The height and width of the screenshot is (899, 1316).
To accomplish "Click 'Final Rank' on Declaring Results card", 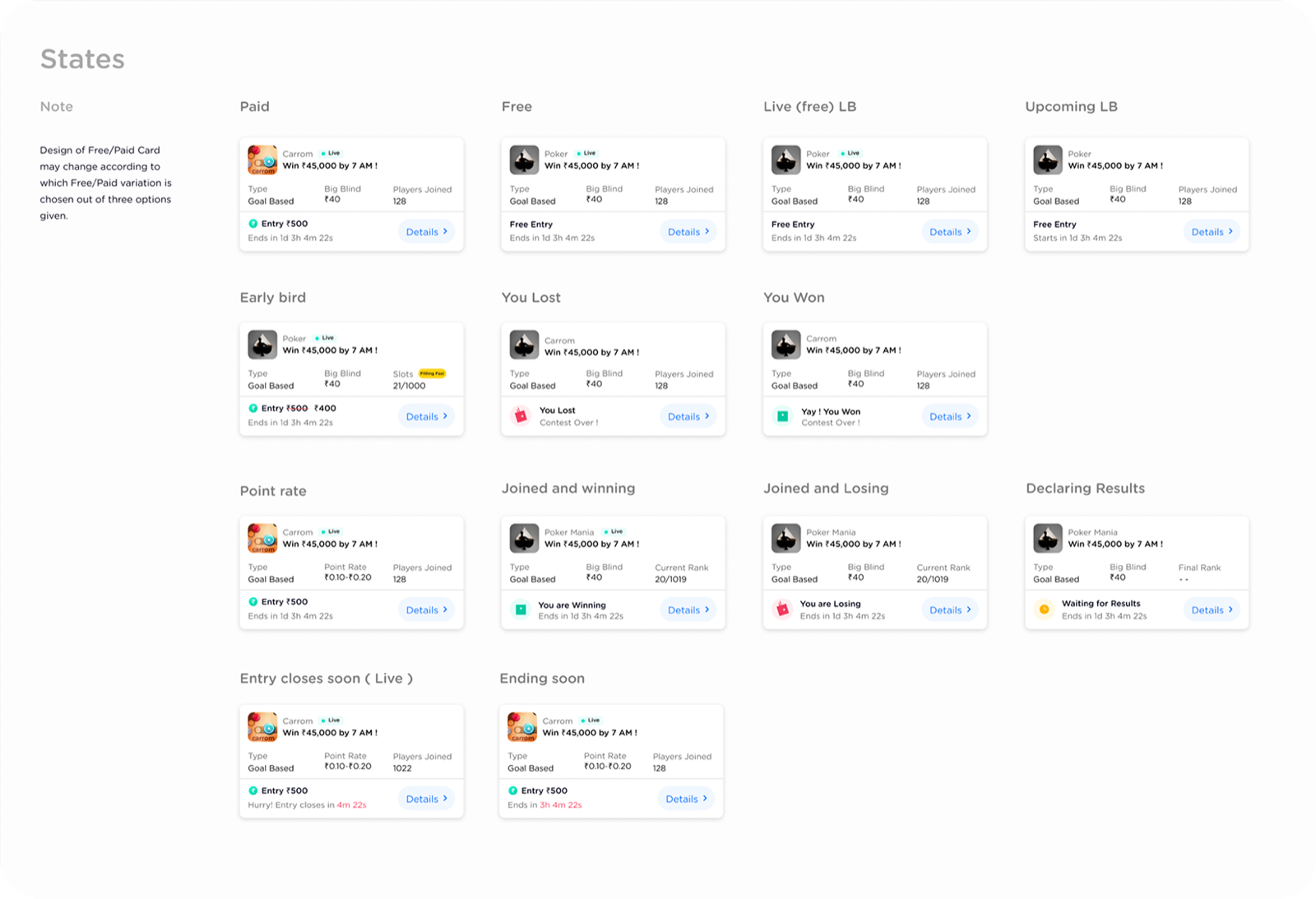I will coord(1199,568).
